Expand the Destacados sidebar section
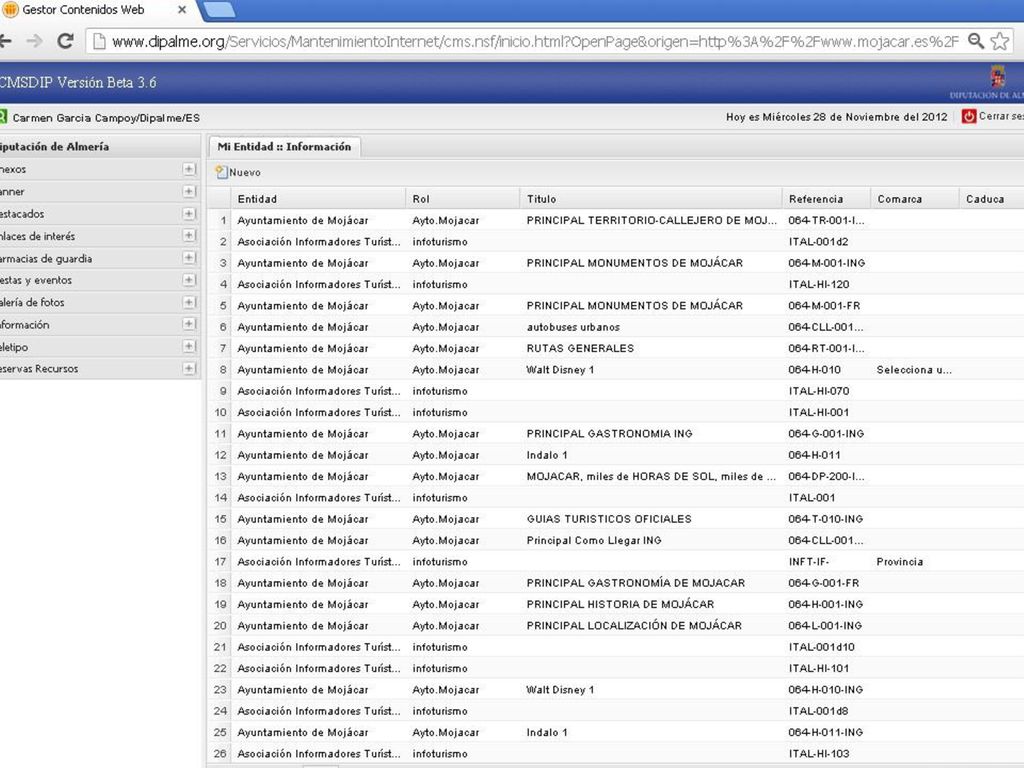This screenshot has width=1024, height=768. [189, 214]
